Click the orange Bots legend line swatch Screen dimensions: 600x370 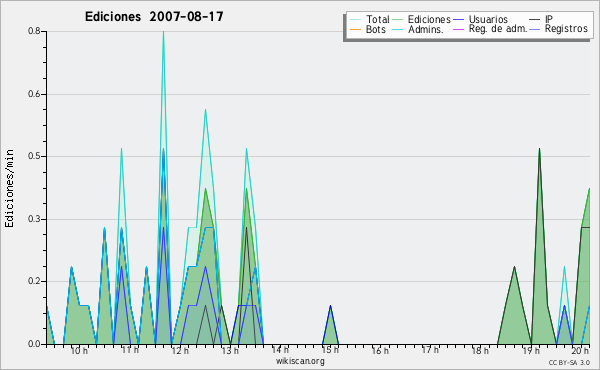coord(355,29)
